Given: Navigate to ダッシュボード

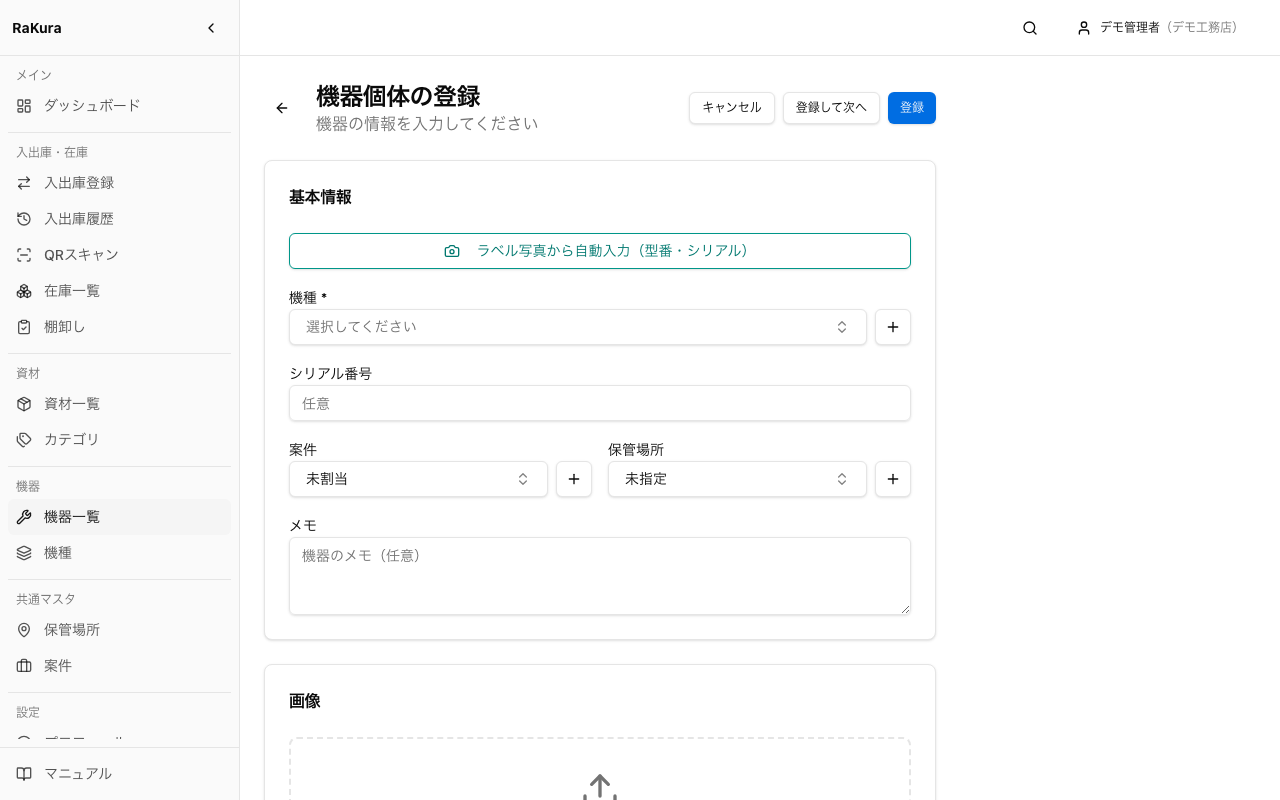Looking at the screenshot, I should point(119,105).
